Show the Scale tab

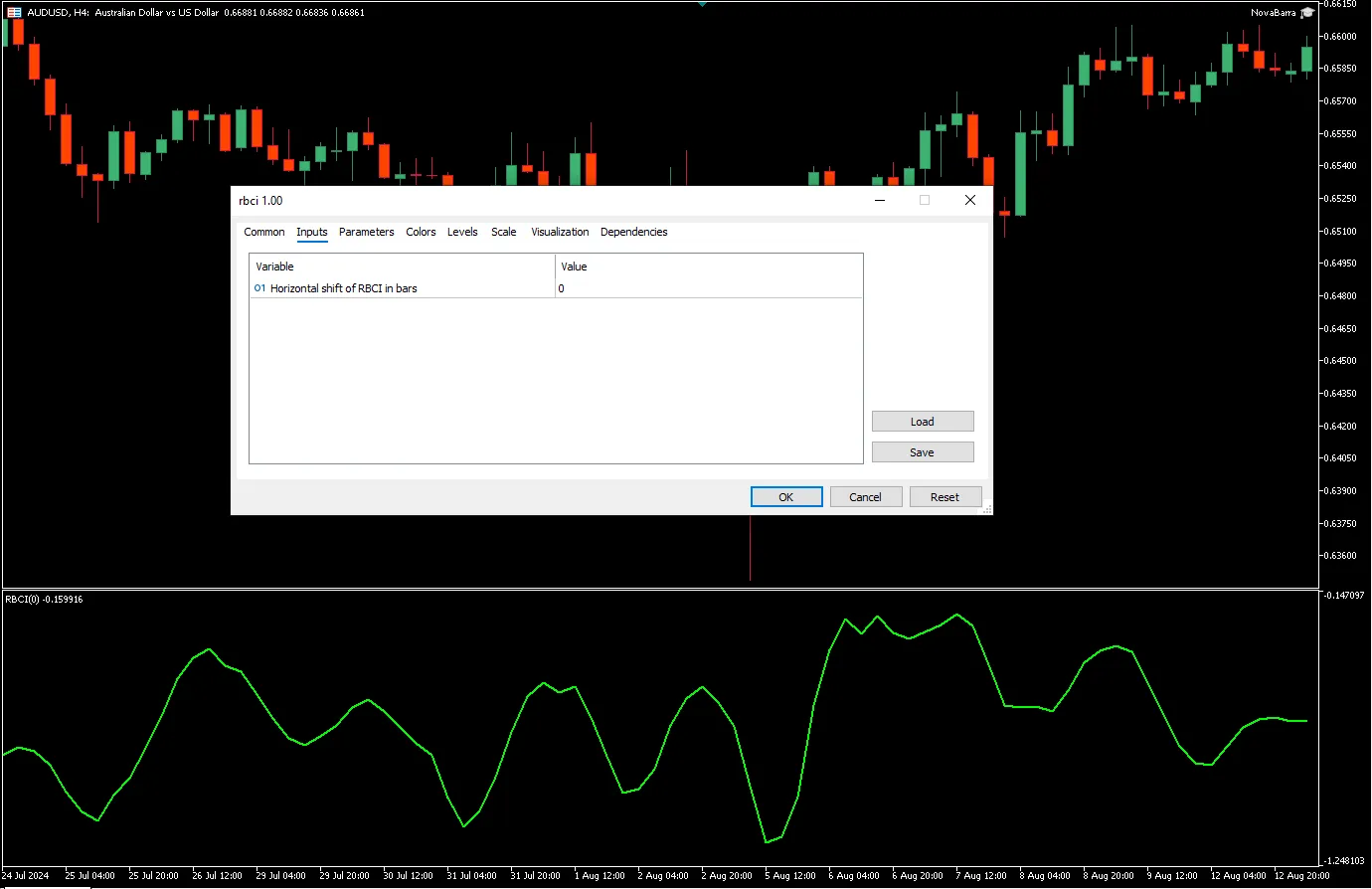tap(503, 232)
